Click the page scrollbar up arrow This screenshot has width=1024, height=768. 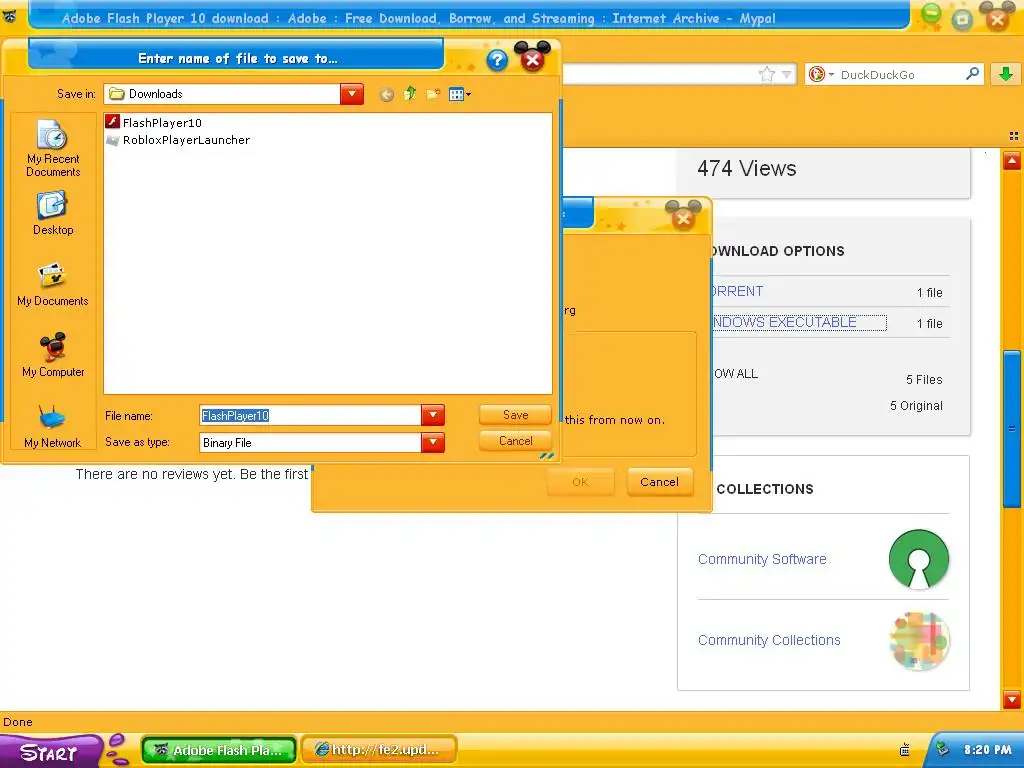(1012, 160)
